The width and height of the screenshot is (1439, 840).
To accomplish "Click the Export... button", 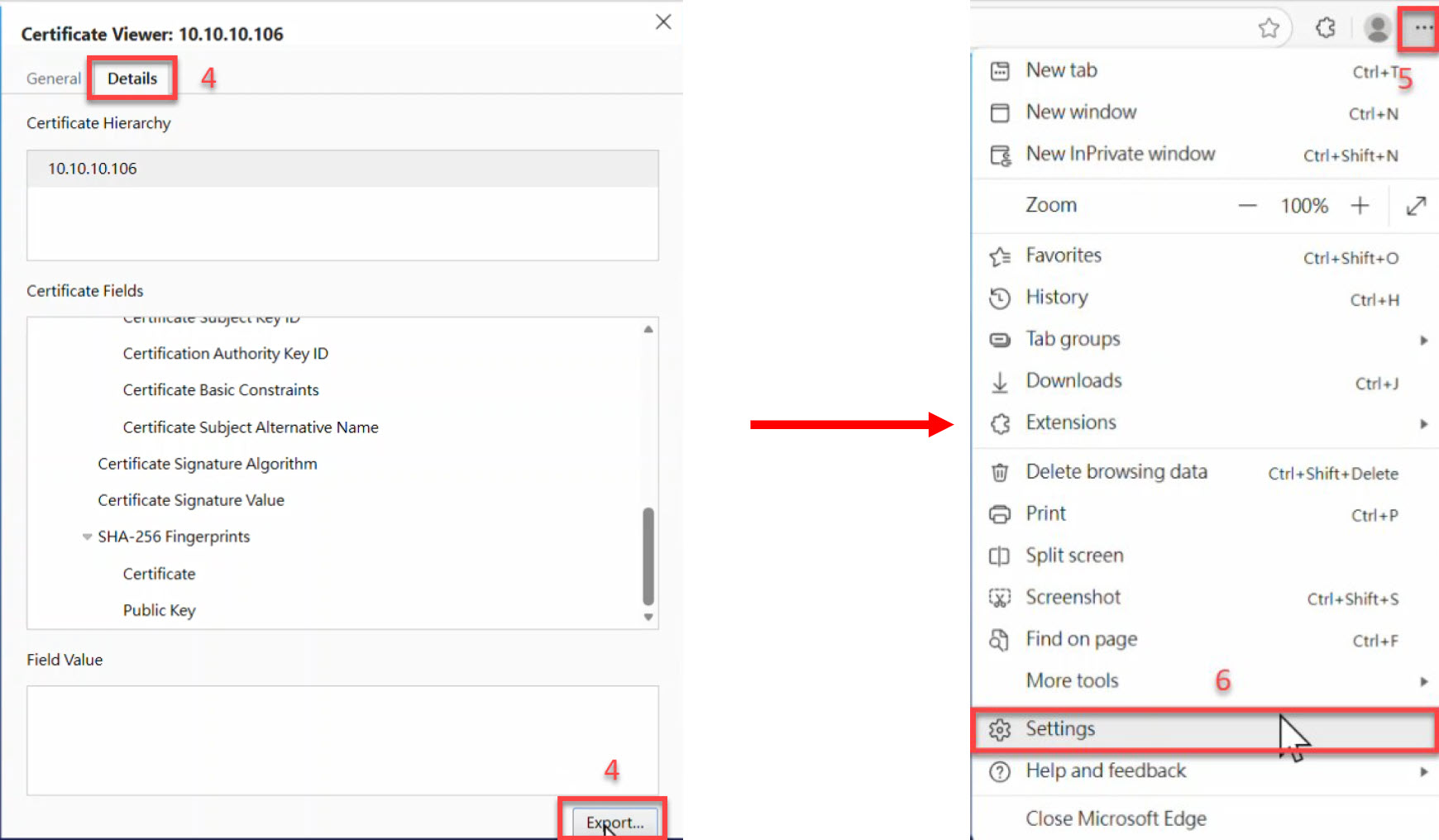I will [x=614, y=822].
